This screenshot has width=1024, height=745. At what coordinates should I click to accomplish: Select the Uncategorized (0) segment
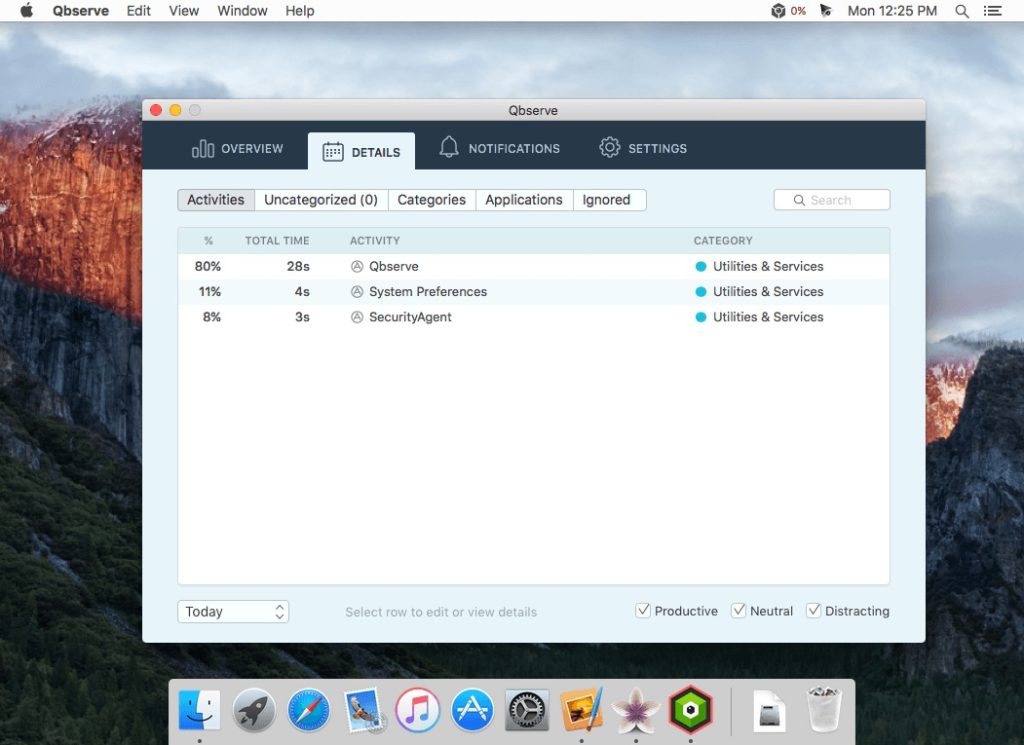tap(321, 200)
